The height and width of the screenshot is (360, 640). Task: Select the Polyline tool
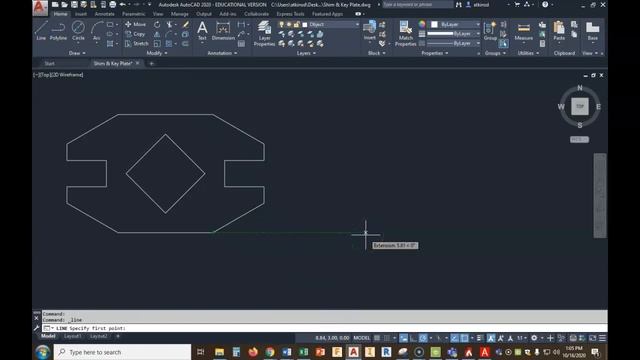pos(58,31)
